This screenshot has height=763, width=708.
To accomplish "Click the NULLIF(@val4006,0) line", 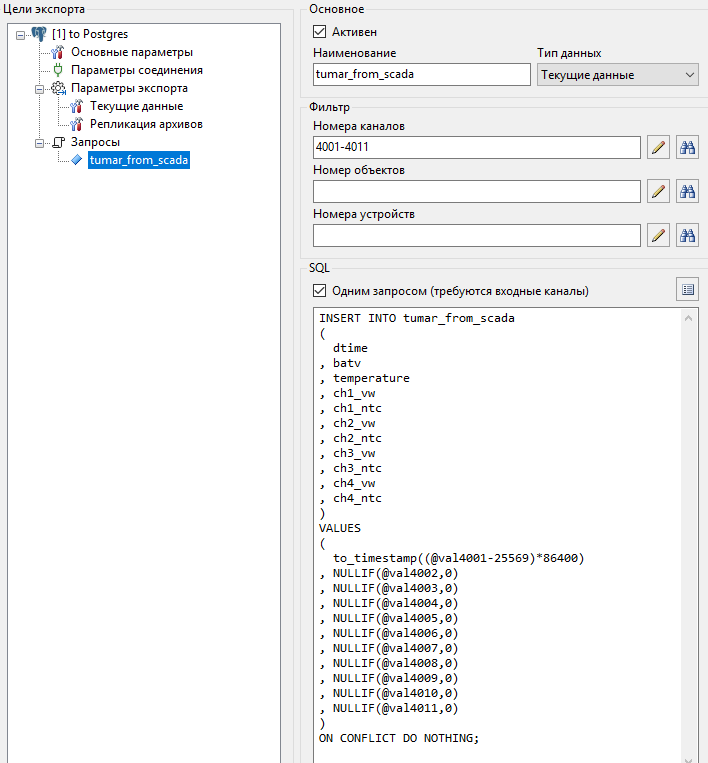I will pyautogui.click(x=388, y=633).
